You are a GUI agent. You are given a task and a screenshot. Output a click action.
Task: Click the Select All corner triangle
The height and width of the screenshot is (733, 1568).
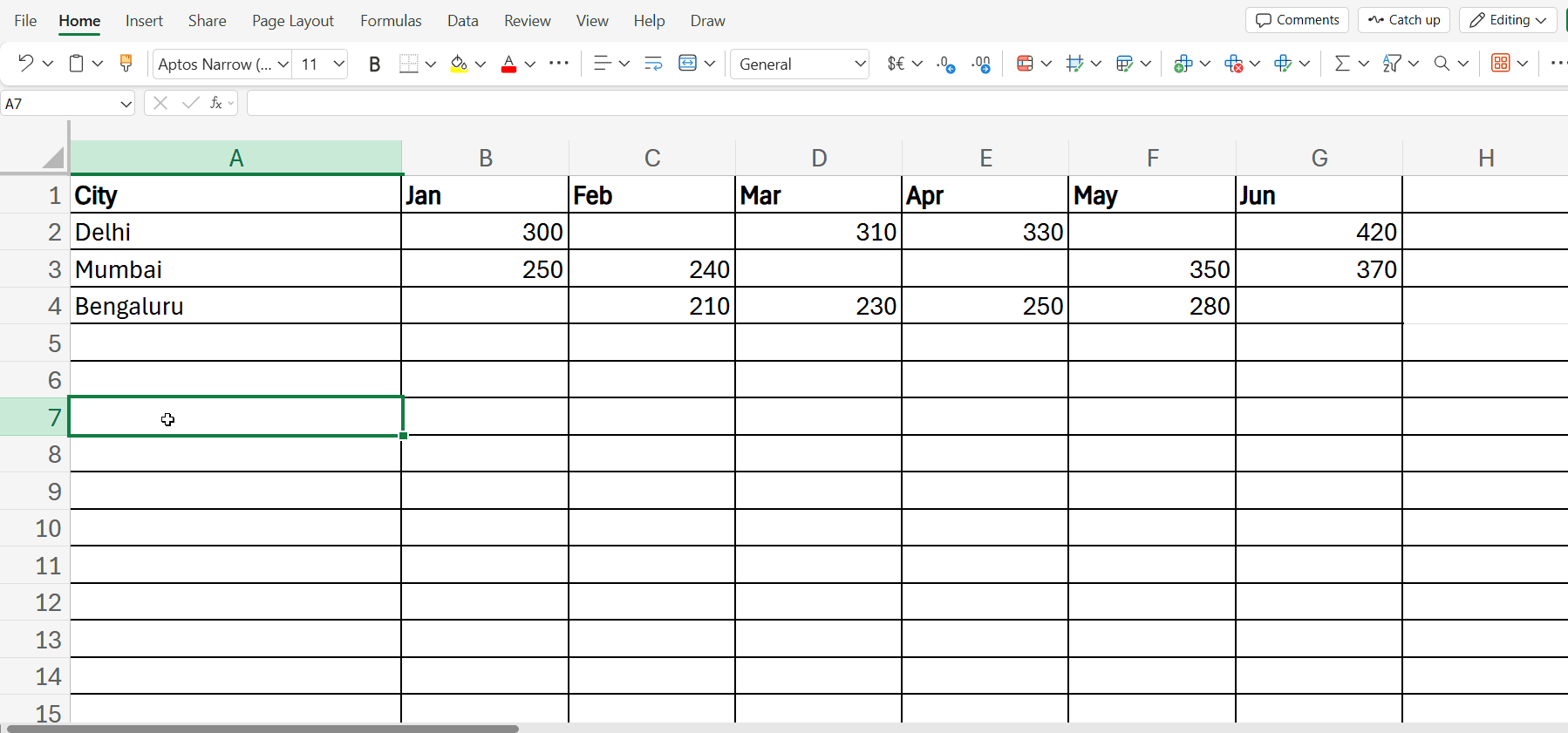[x=53, y=158]
